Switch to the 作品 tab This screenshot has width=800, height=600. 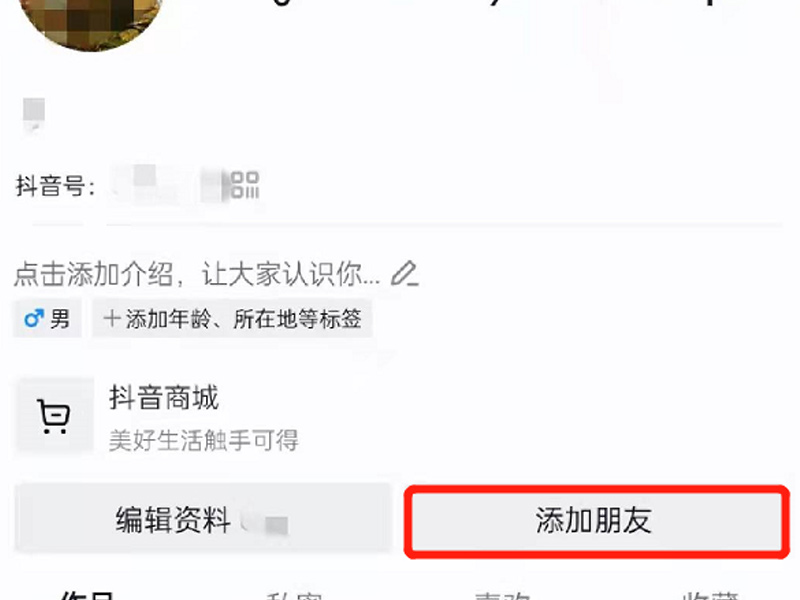point(88,595)
